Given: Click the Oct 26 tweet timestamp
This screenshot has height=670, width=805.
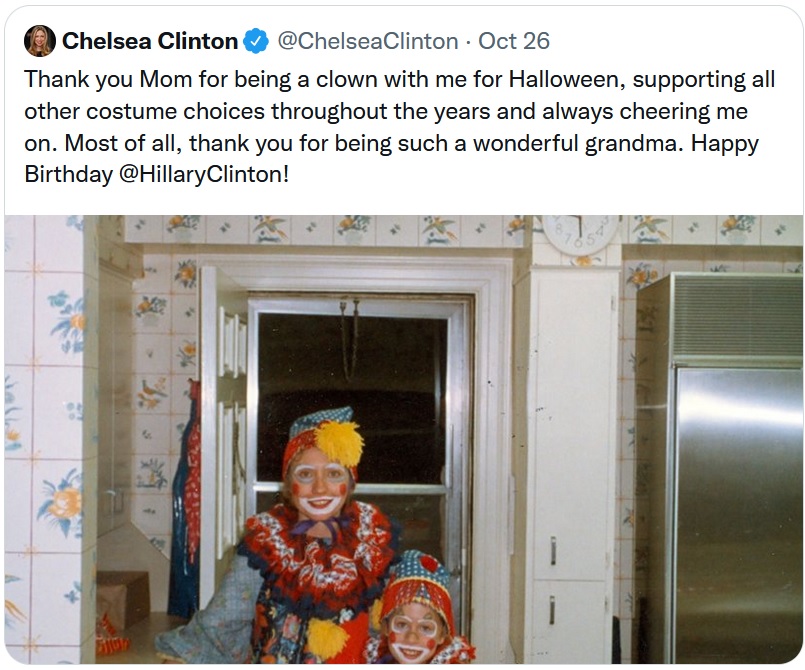Looking at the screenshot, I should (x=514, y=42).
